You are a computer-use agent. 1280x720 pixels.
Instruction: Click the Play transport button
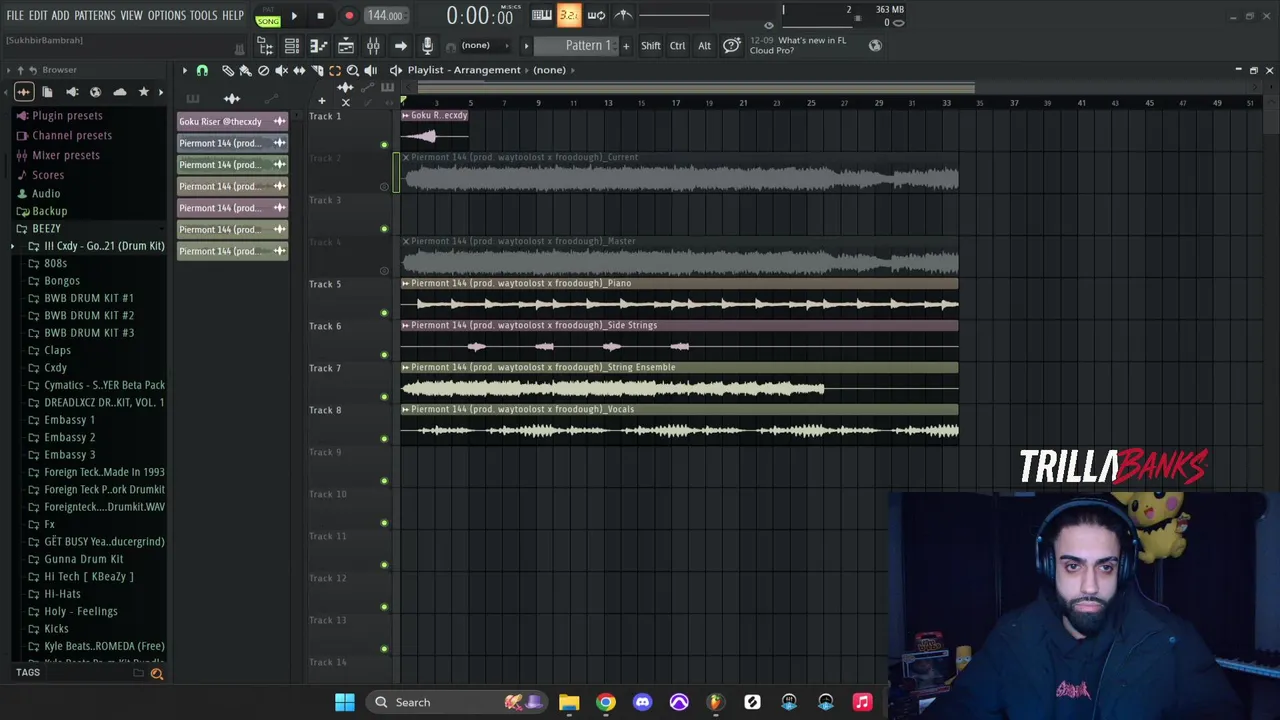pos(294,16)
